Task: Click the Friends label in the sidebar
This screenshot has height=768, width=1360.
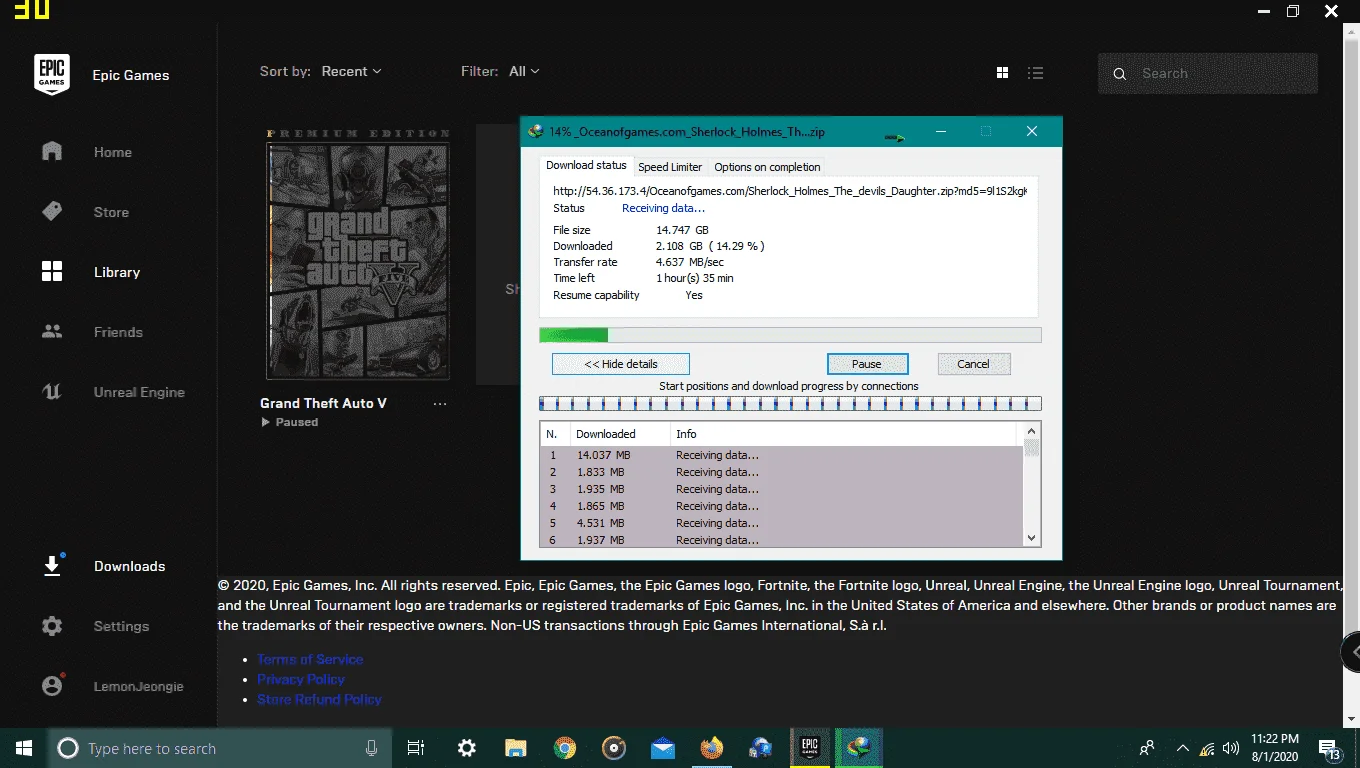Action: [118, 332]
